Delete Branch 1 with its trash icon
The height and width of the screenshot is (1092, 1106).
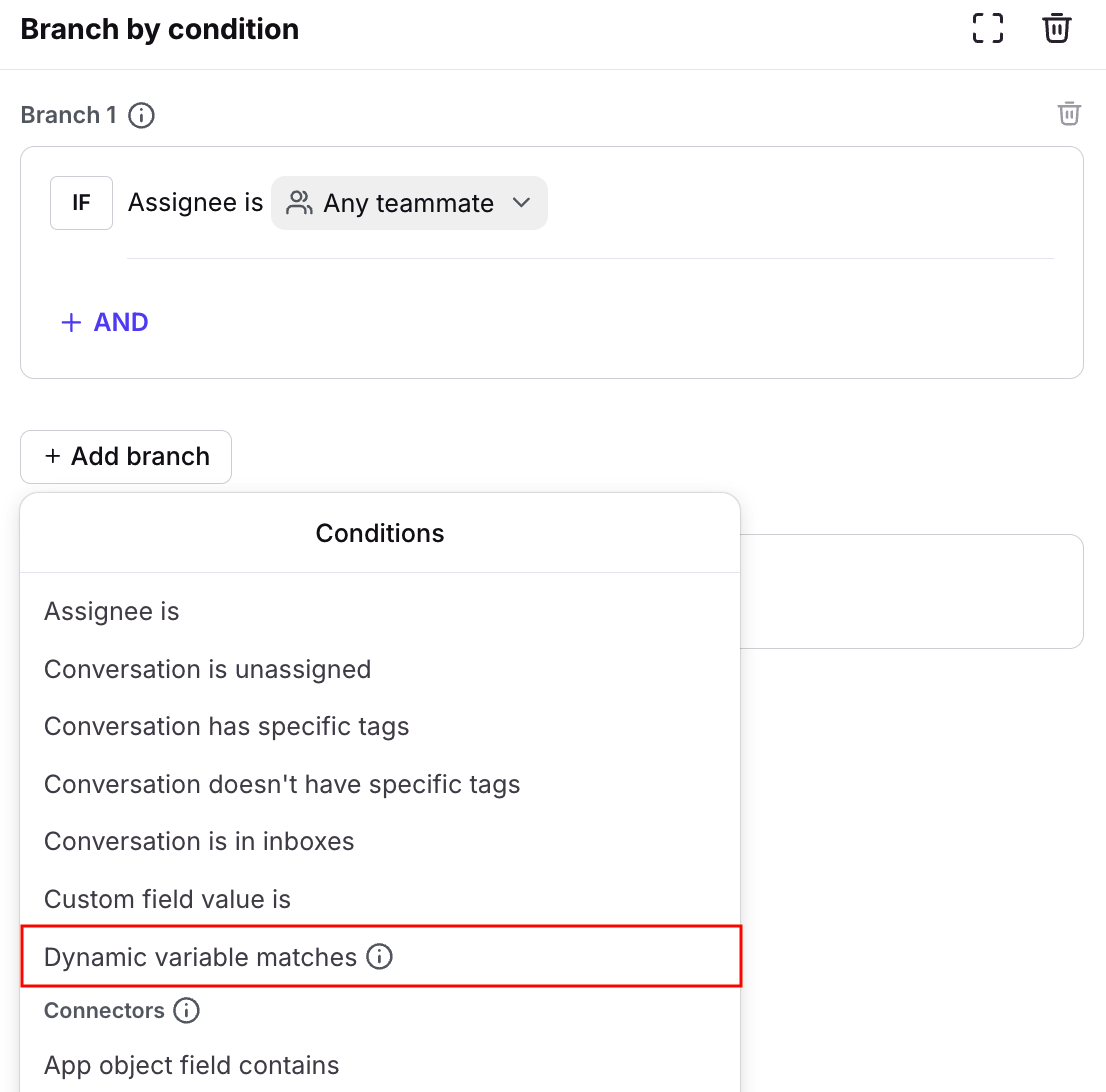(x=1069, y=114)
